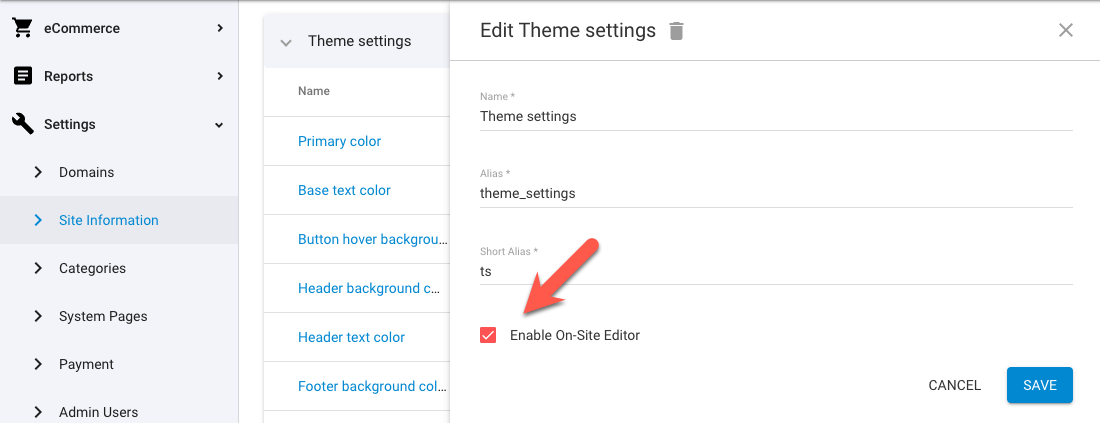Focus the Short Alias text field

point(776,271)
